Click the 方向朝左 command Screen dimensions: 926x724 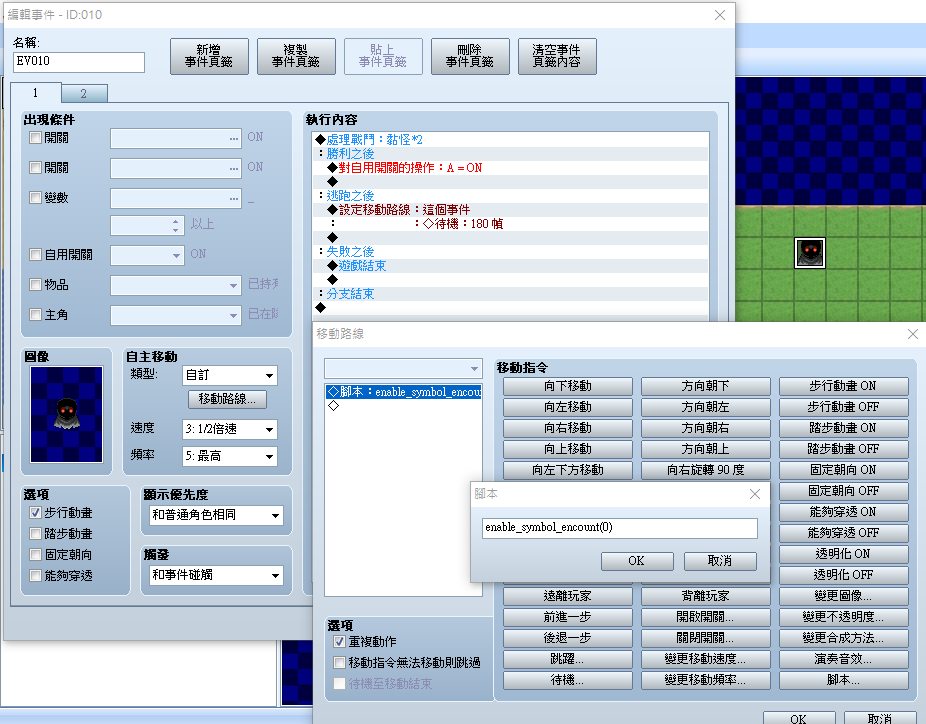point(706,407)
